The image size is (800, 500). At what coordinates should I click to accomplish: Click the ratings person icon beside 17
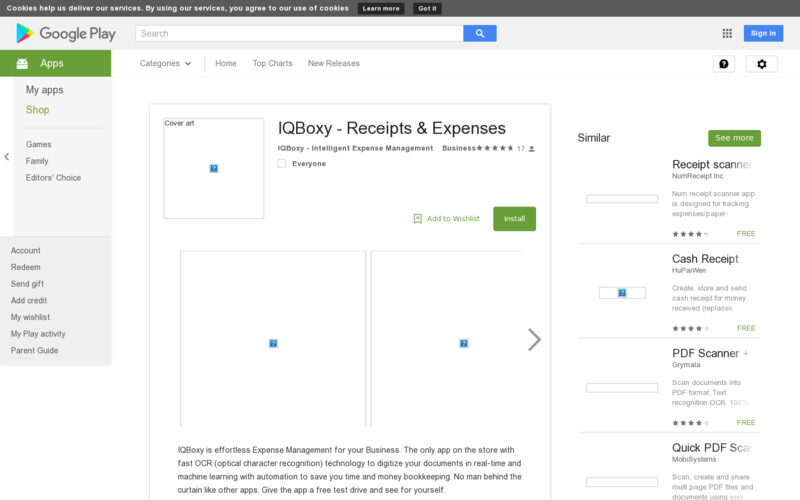532,148
